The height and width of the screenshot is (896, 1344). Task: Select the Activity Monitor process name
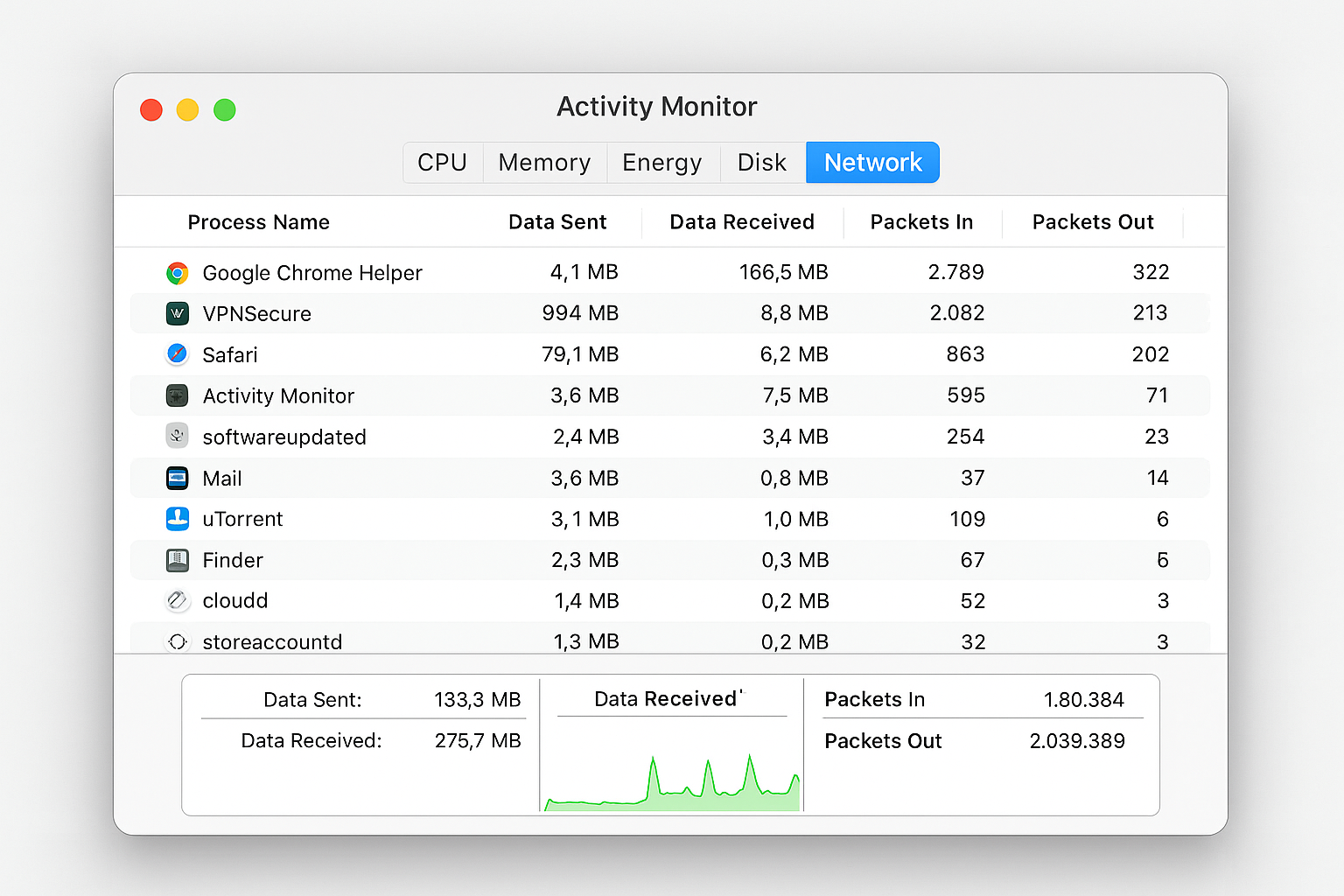coord(278,395)
